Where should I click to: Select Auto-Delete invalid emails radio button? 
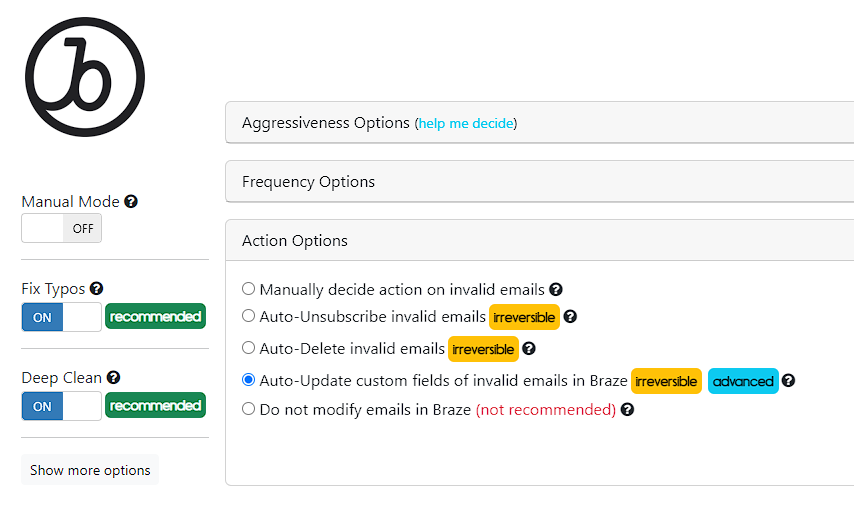248,347
